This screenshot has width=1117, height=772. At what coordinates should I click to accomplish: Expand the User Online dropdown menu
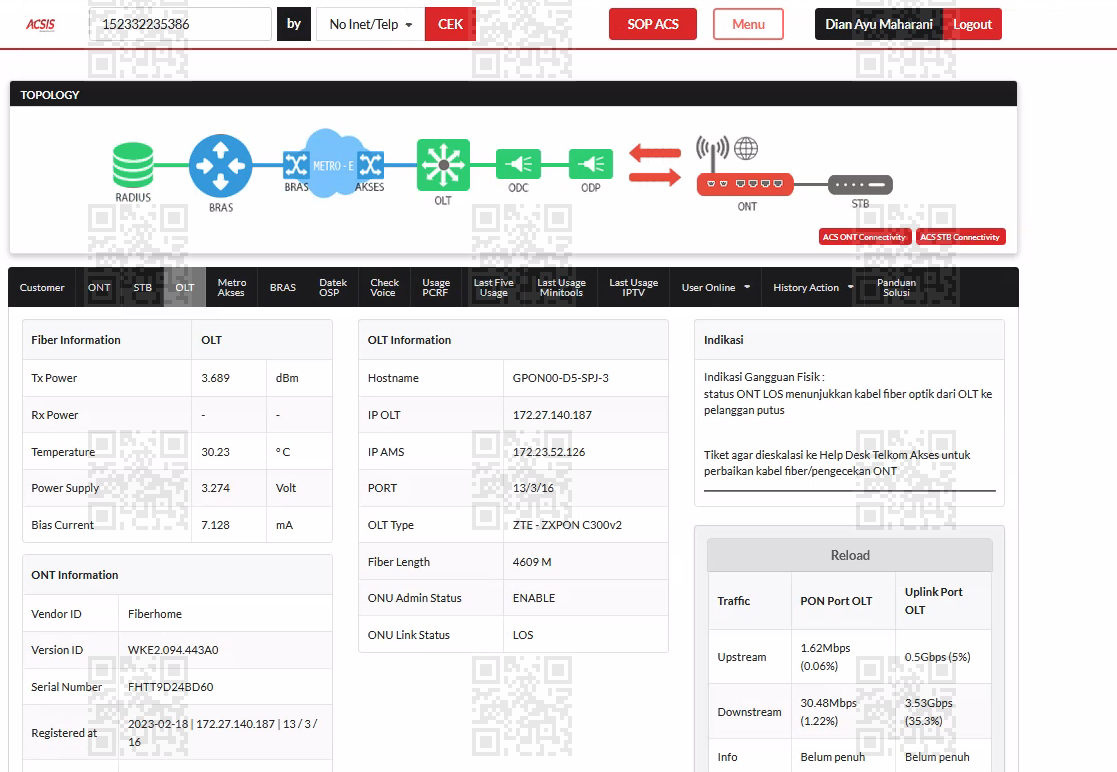pyautogui.click(x=715, y=288)
